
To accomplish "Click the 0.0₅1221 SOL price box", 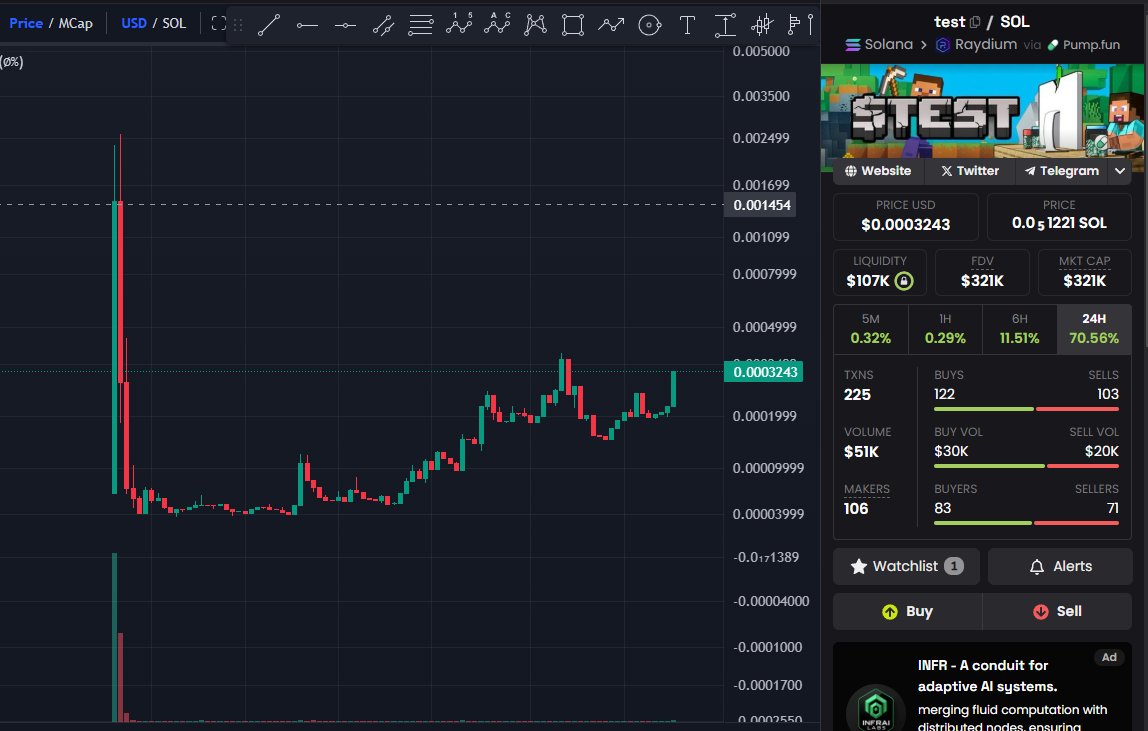I will (x=1059, y=216).
